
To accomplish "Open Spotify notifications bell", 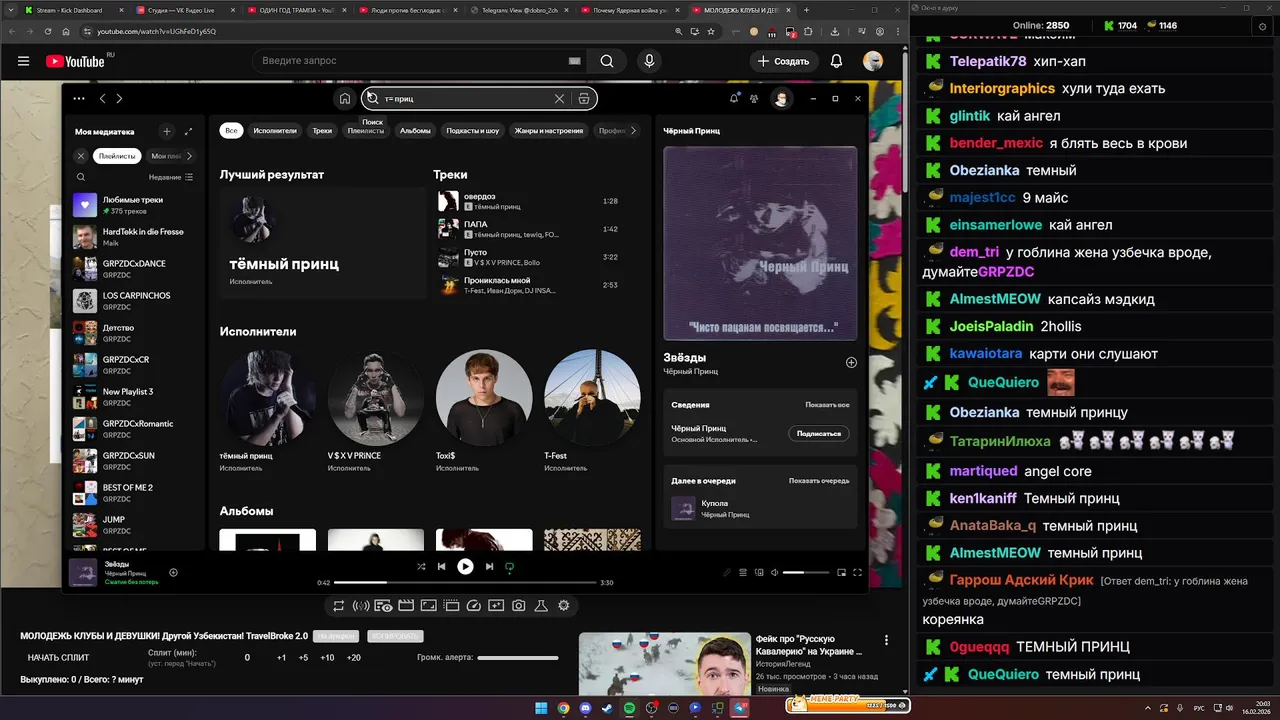I will coord(734,98).
